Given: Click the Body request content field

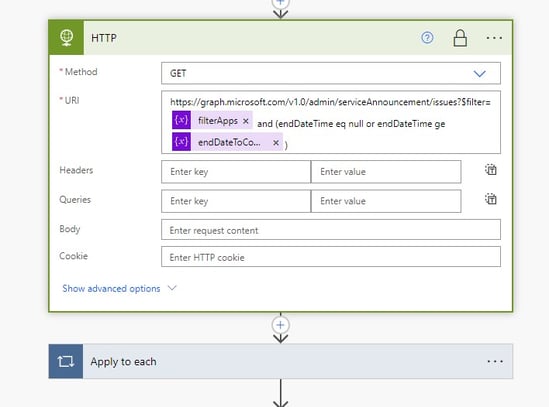Looking at the screenshot, I should point(331,230).
